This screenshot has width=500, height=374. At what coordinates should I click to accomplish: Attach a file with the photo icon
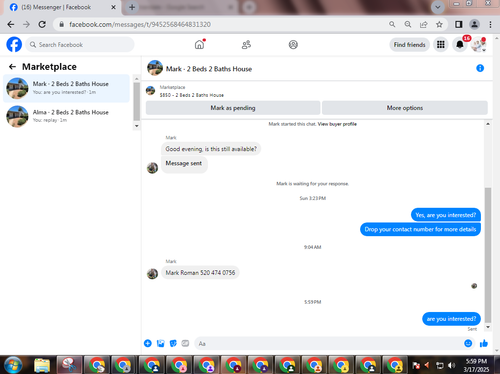click(x=161, y=343)
